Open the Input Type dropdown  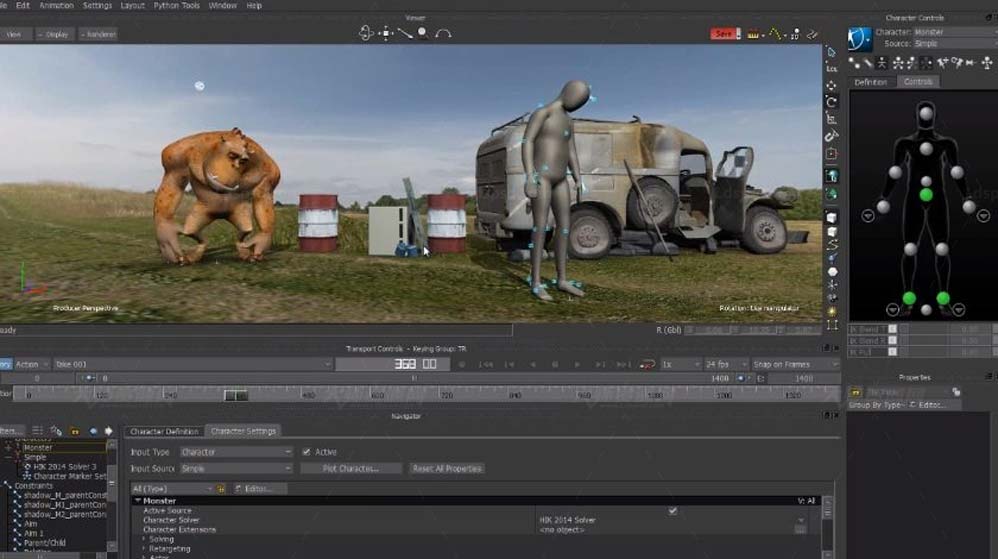(236, 452)
